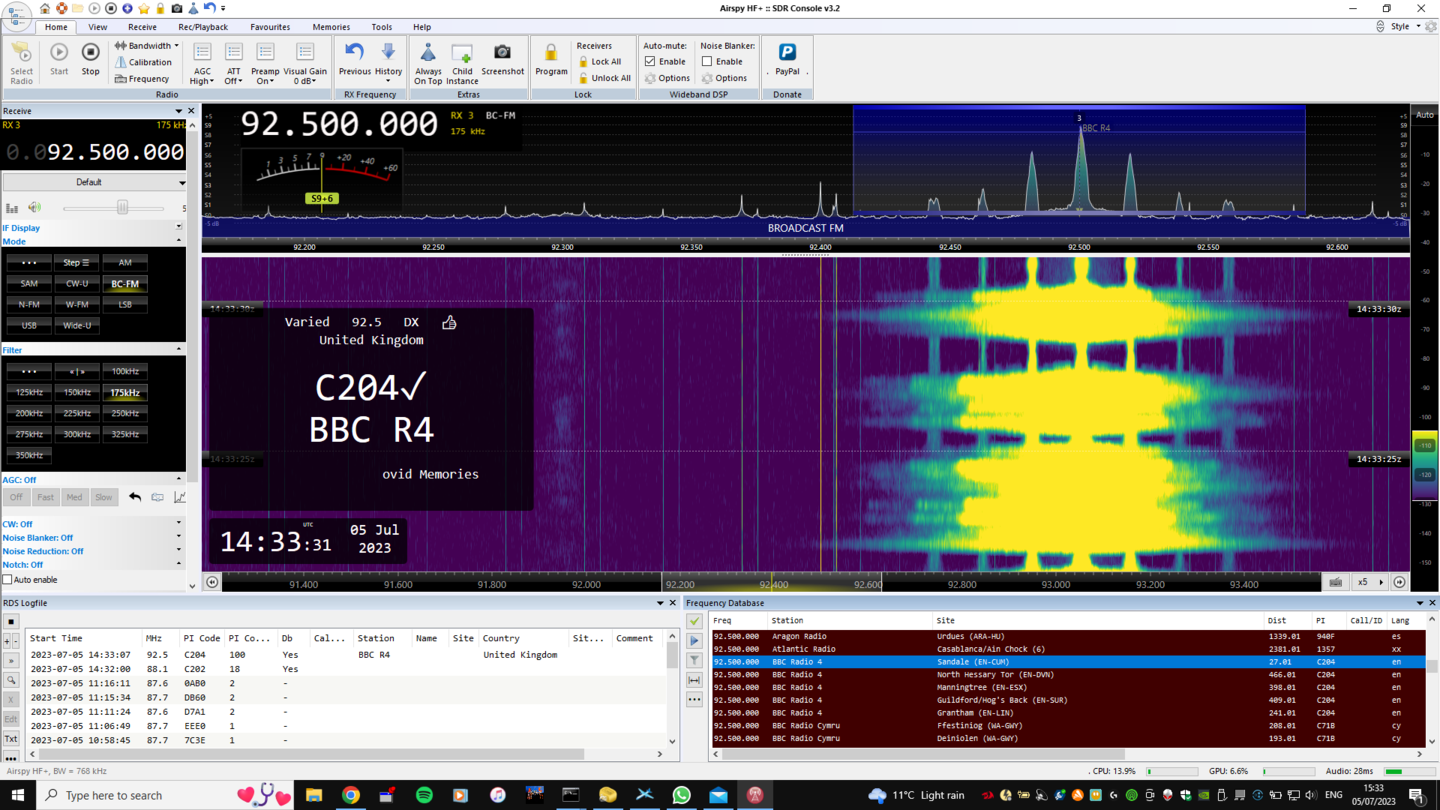Image resolution: width=1440 pixels, height=810 pixels.
Task: Click Windows taskbar search box
Action: point(164,795)
